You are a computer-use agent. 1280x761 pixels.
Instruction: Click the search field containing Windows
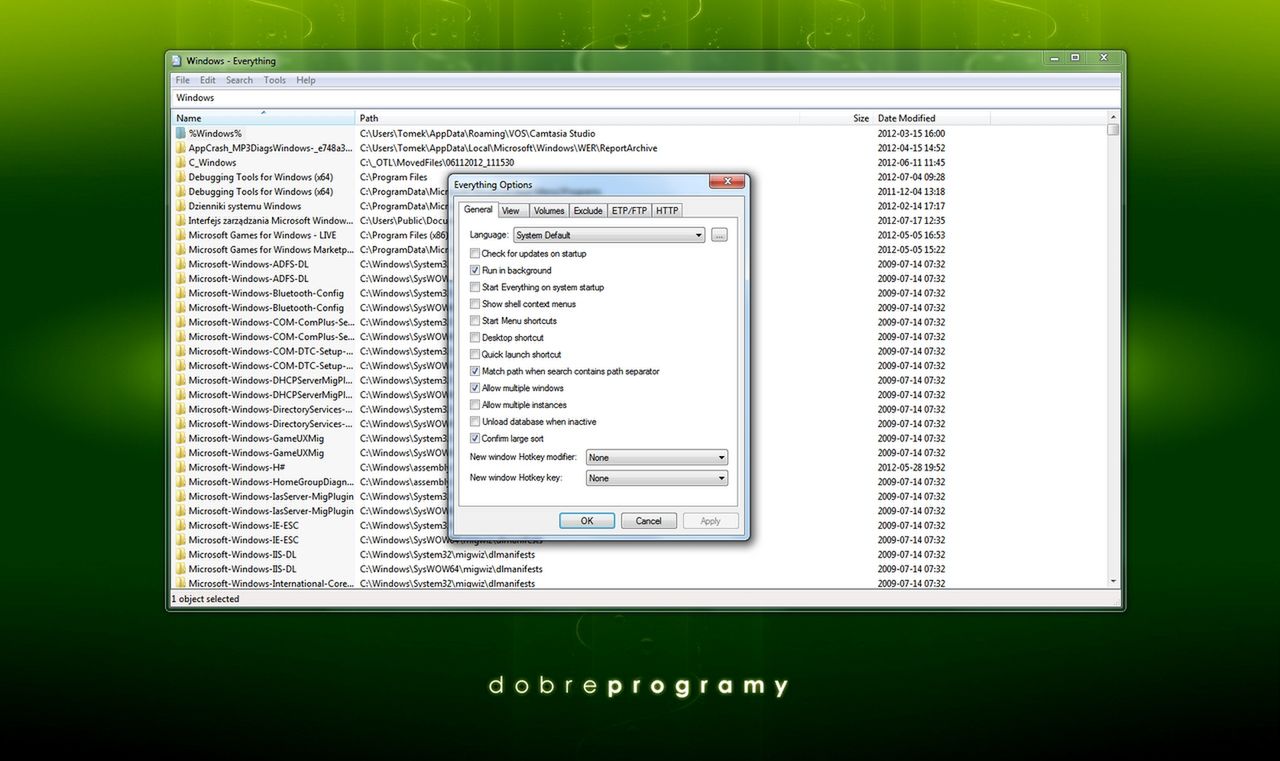(645, 98)
